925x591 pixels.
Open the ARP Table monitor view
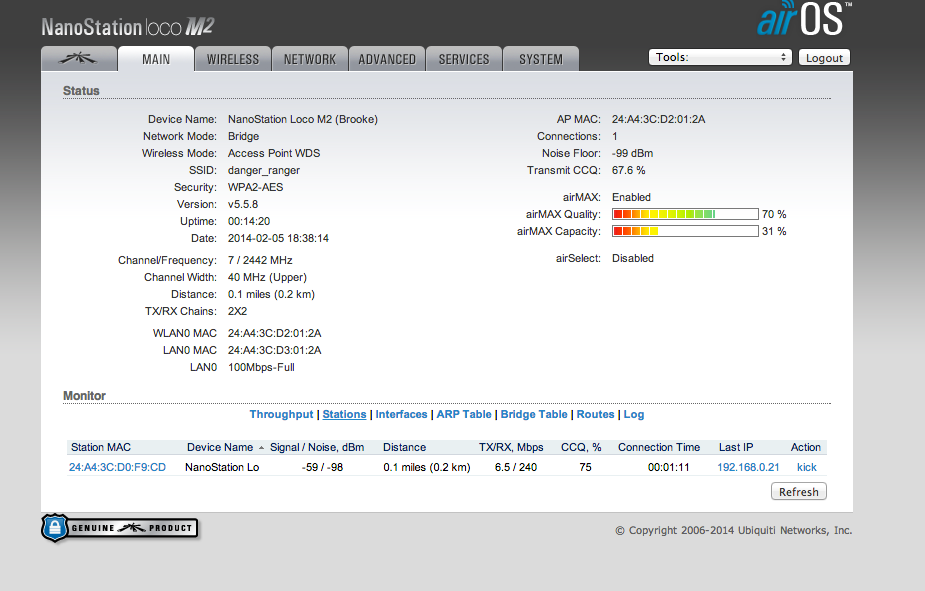pyautogui.click(x=463, y=414)
